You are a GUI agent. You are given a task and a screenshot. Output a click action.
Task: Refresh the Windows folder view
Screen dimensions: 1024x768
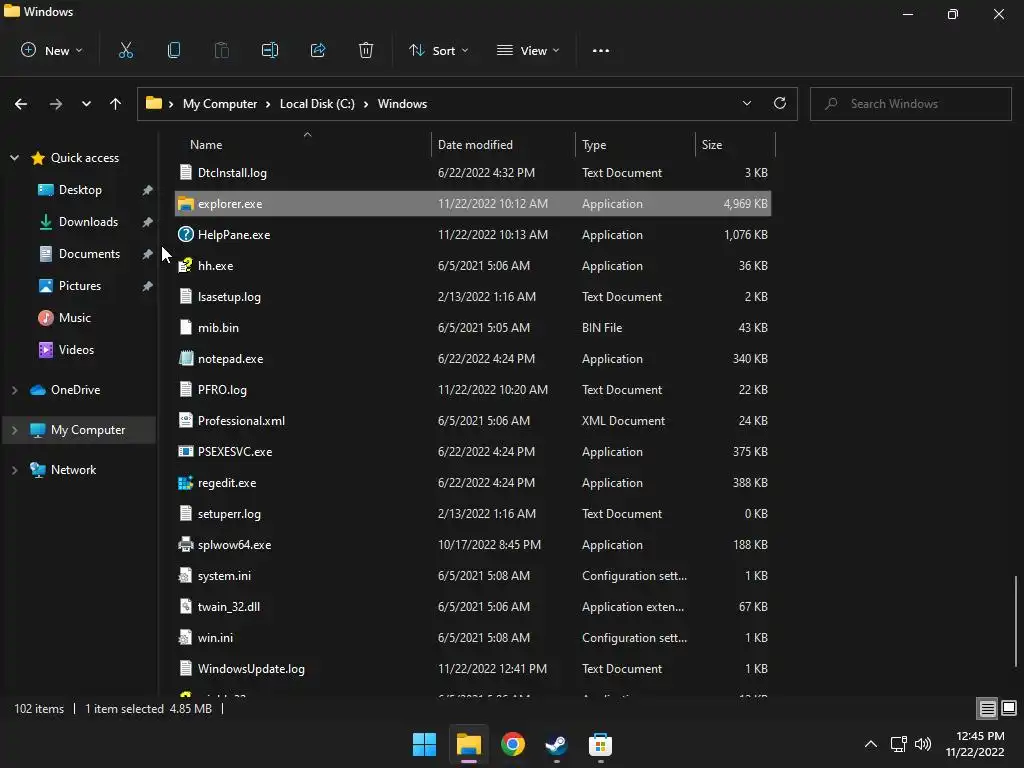[780, 103]
